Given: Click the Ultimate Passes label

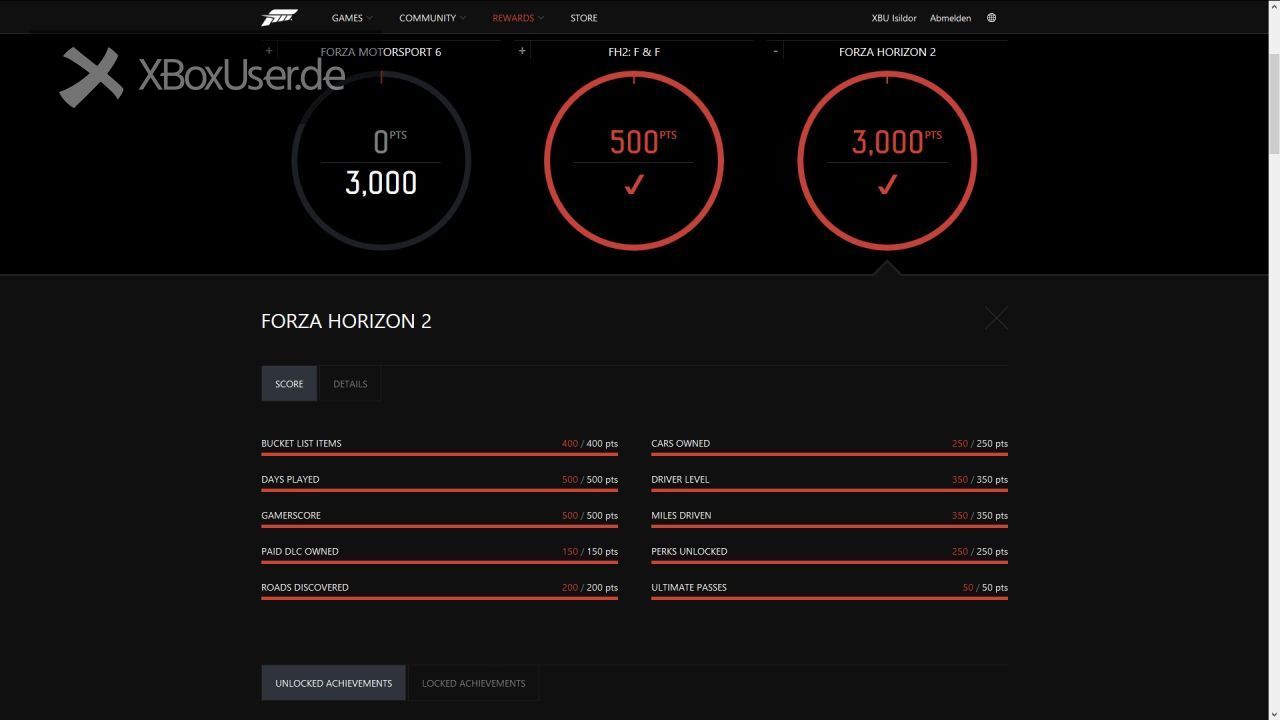Looking at the screenshot, I should point(689,587).
